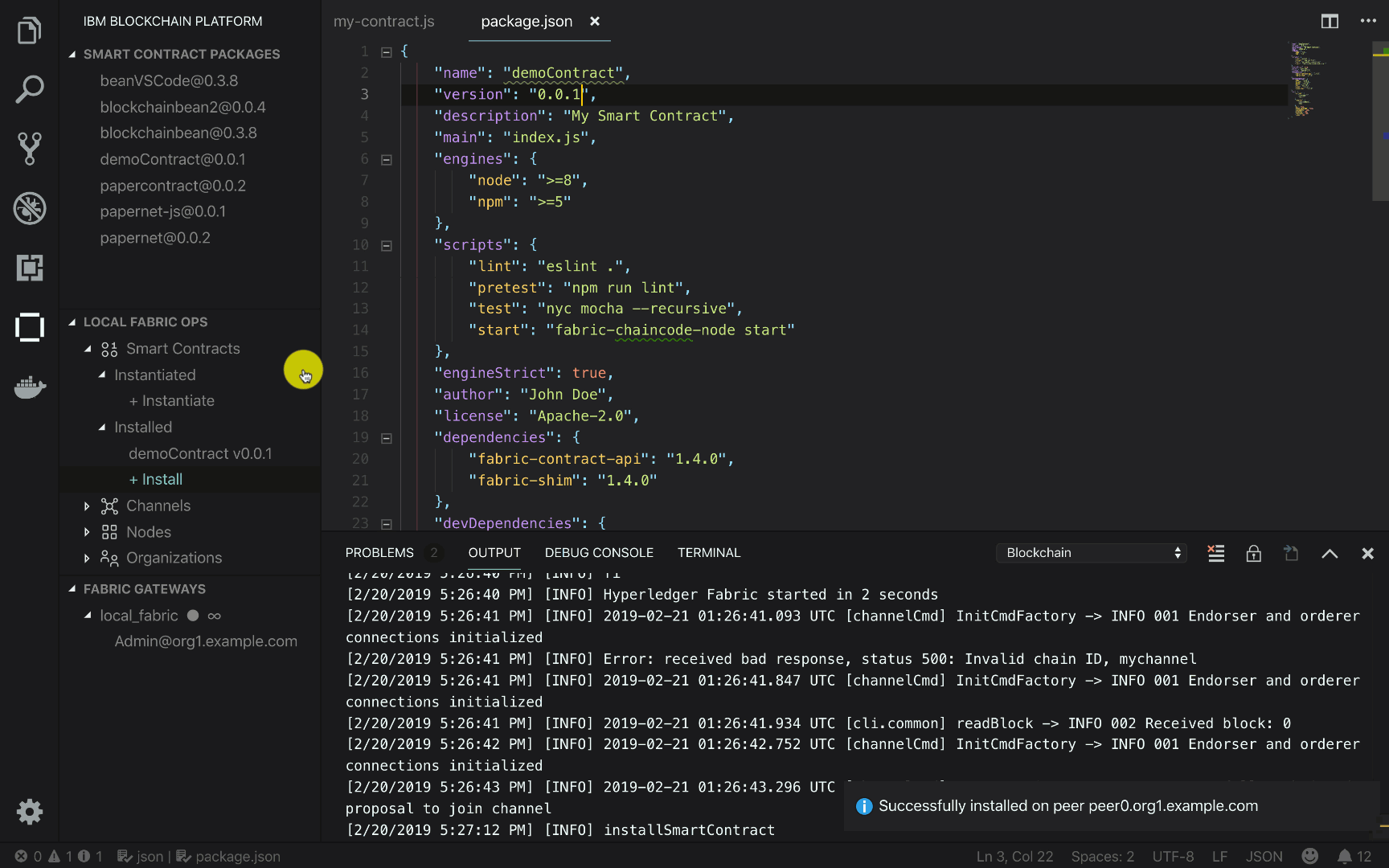
Task: Select the package.json tab
Action: pyautogui.click(x=527, y=22)
